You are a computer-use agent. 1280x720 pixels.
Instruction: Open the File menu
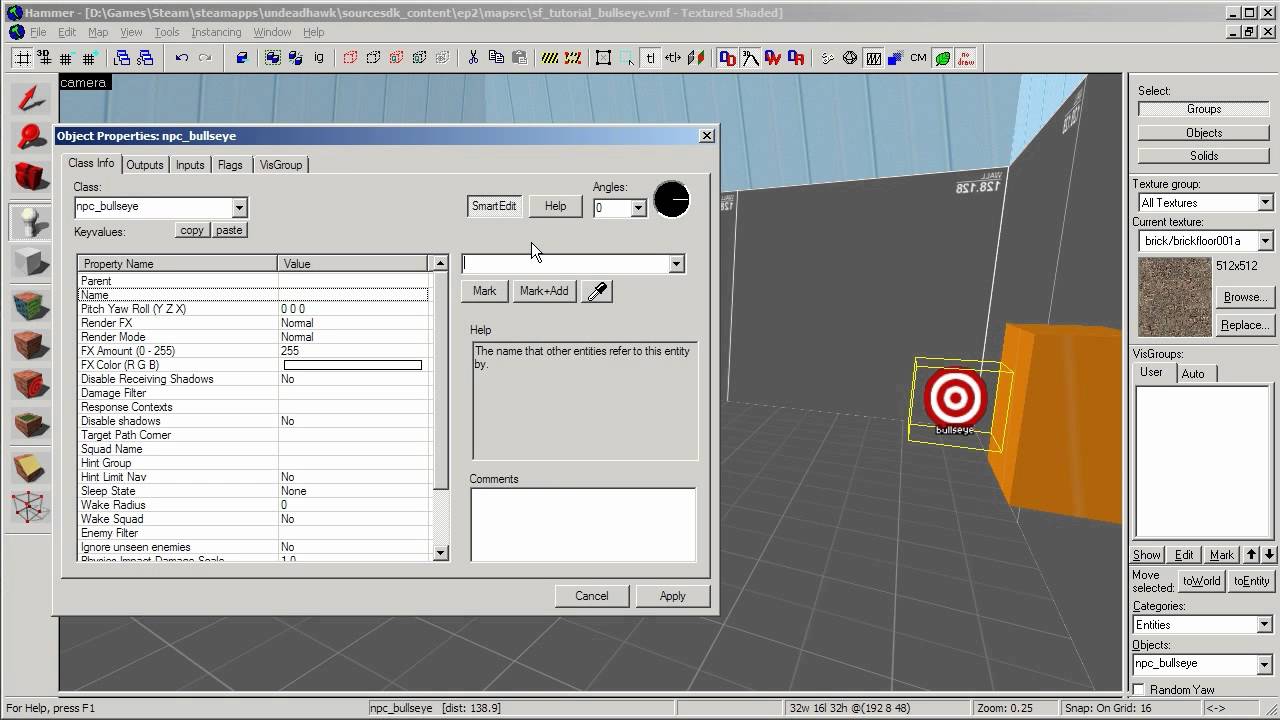tap(38, 32)
